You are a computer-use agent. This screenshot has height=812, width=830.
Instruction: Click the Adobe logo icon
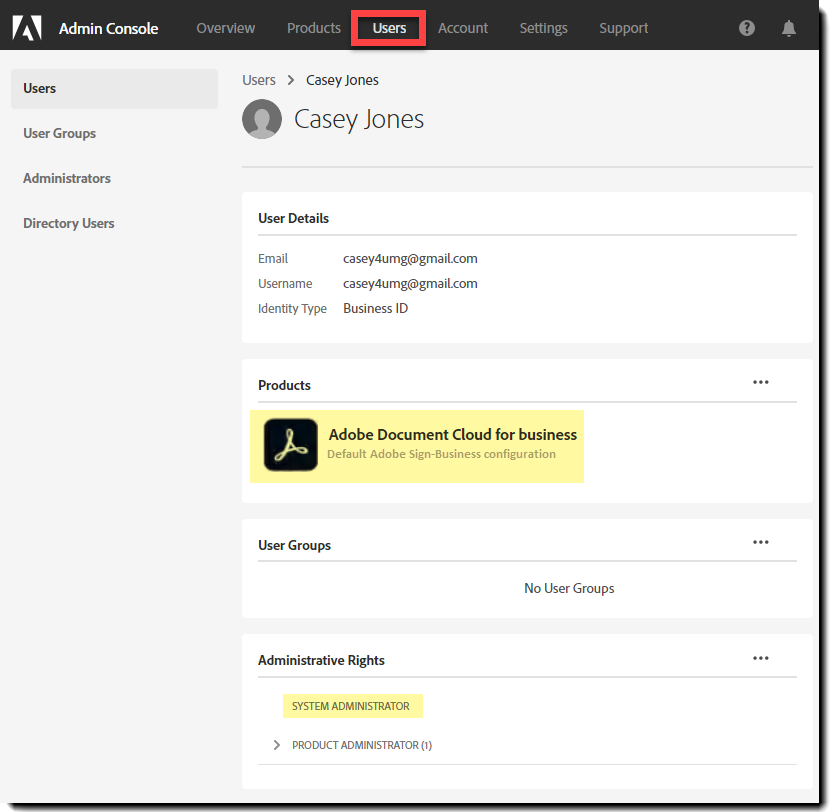pyautogui.click(x=27, y=28)
